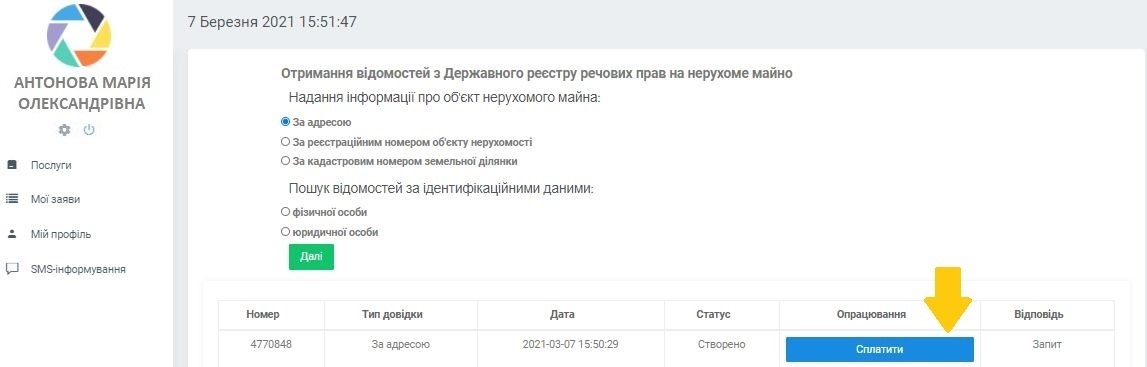
Task: Click the power logout icon
Action: (89, 130)
